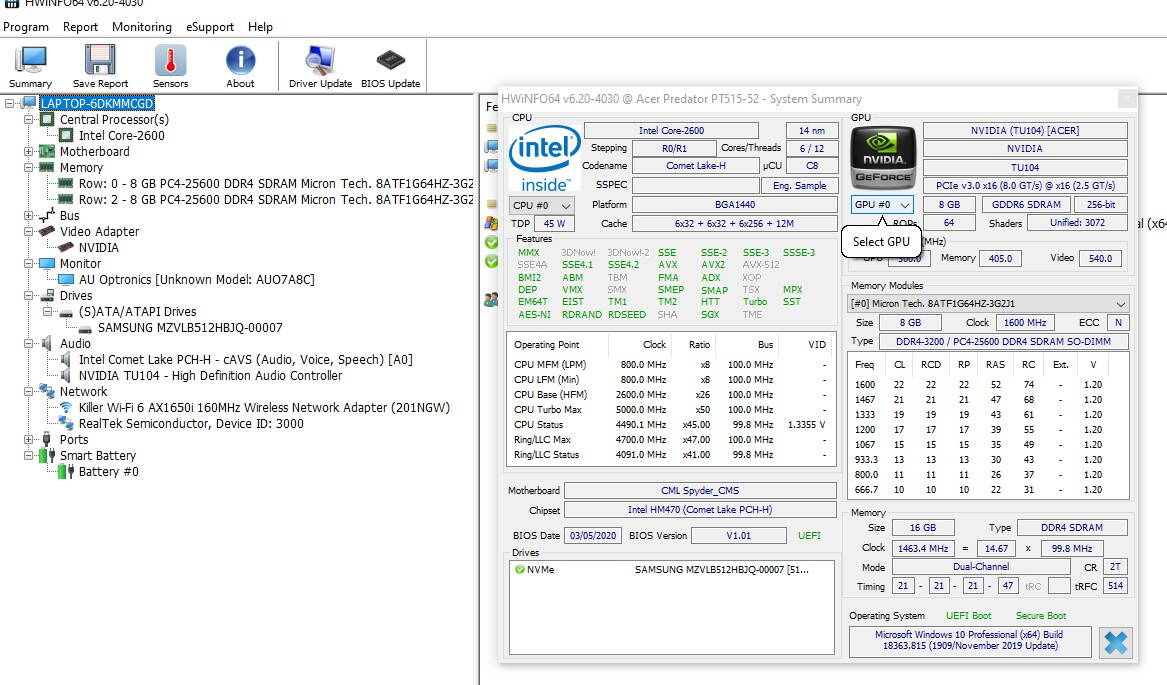1167x685 pixels.
Task: Expand the Motherboard branch
Action: (x=29, y=151)
